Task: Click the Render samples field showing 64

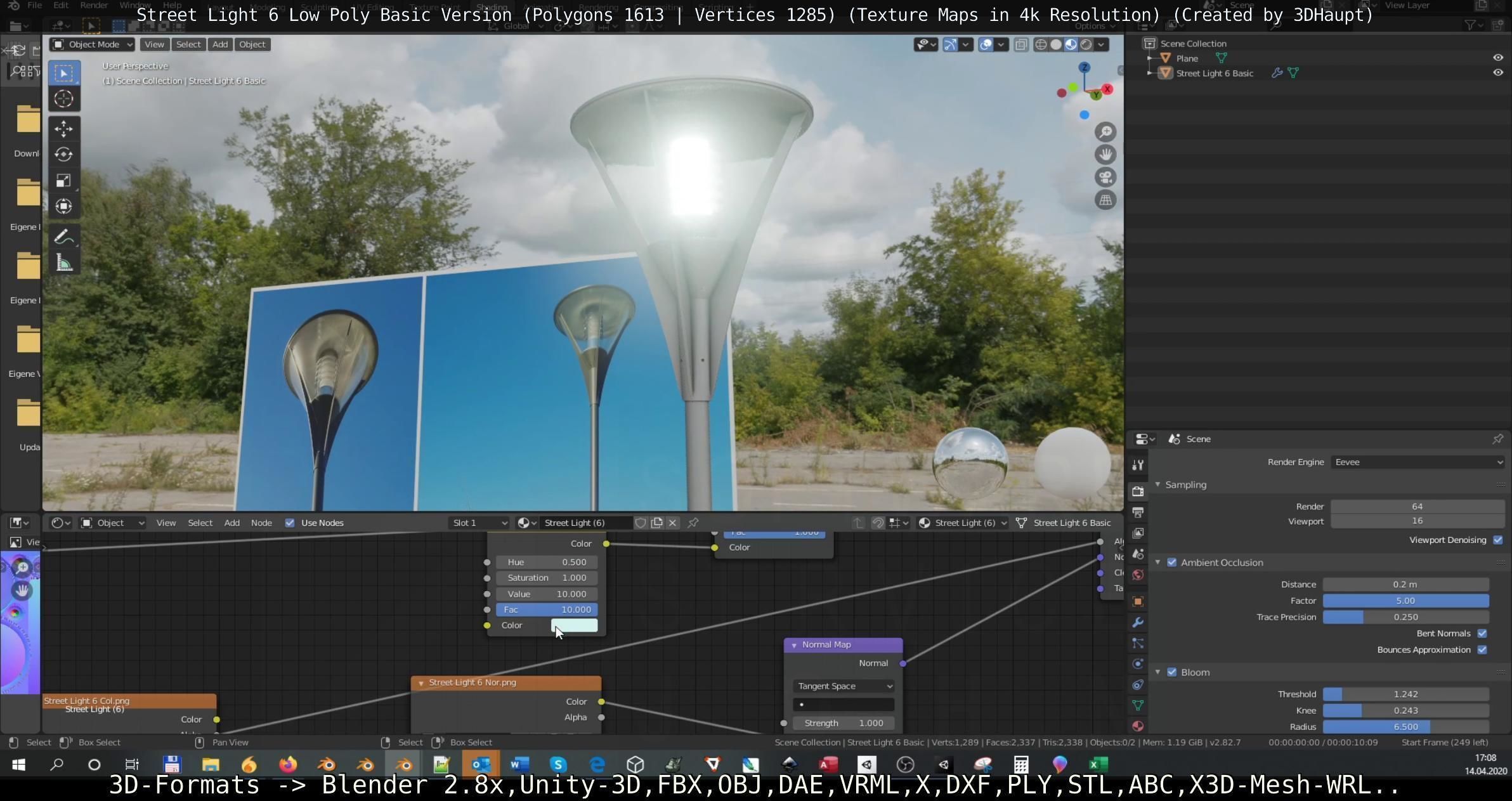Action: (1417, 506)
